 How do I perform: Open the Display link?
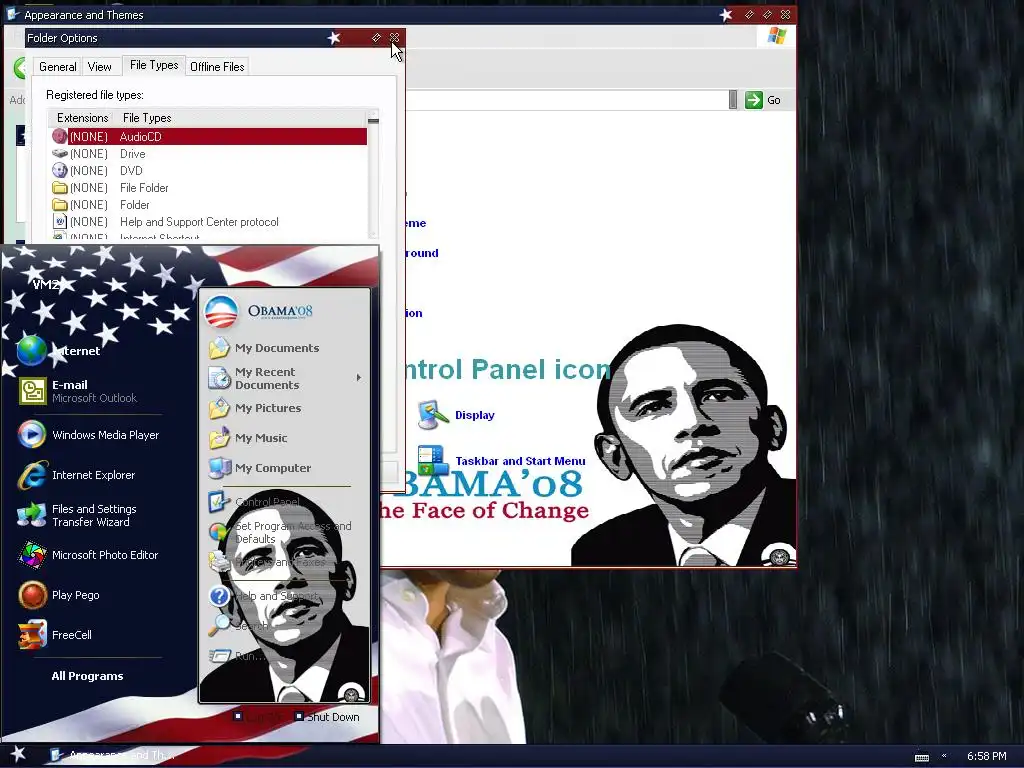pos(475,415)
